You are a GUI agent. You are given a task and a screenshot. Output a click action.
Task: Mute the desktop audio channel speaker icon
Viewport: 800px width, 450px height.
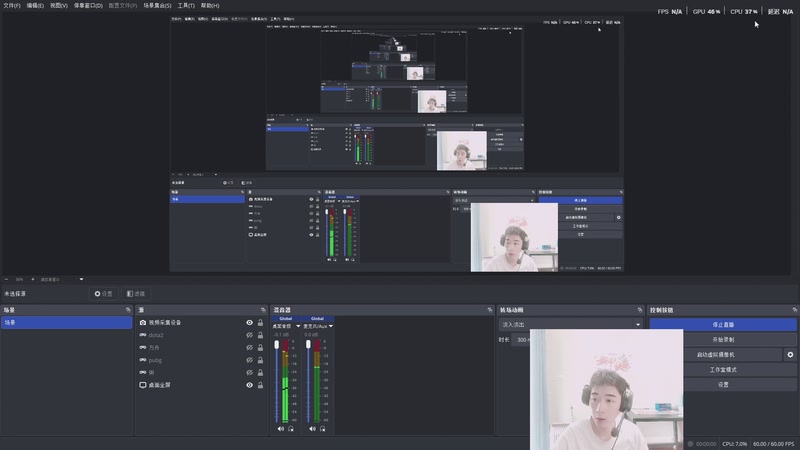pyautogui.click(x=281, y=429)
